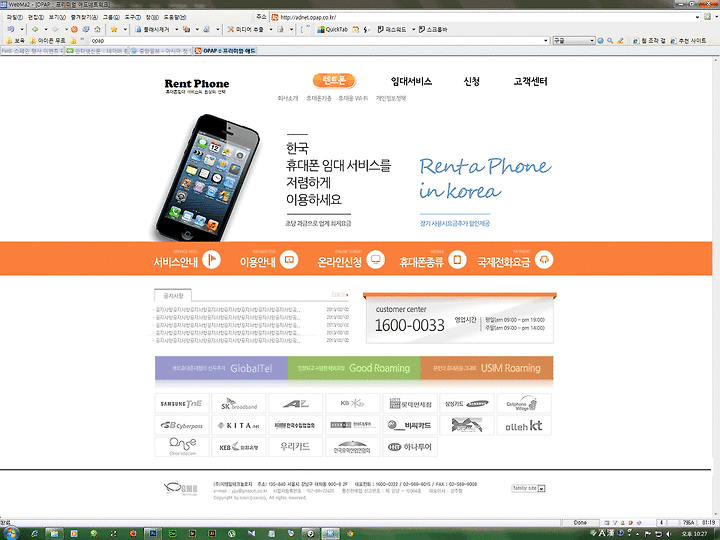720x540 pixels.
Task: Select the orange 렌트폰 navigation button
Action: tap(334, 80)
